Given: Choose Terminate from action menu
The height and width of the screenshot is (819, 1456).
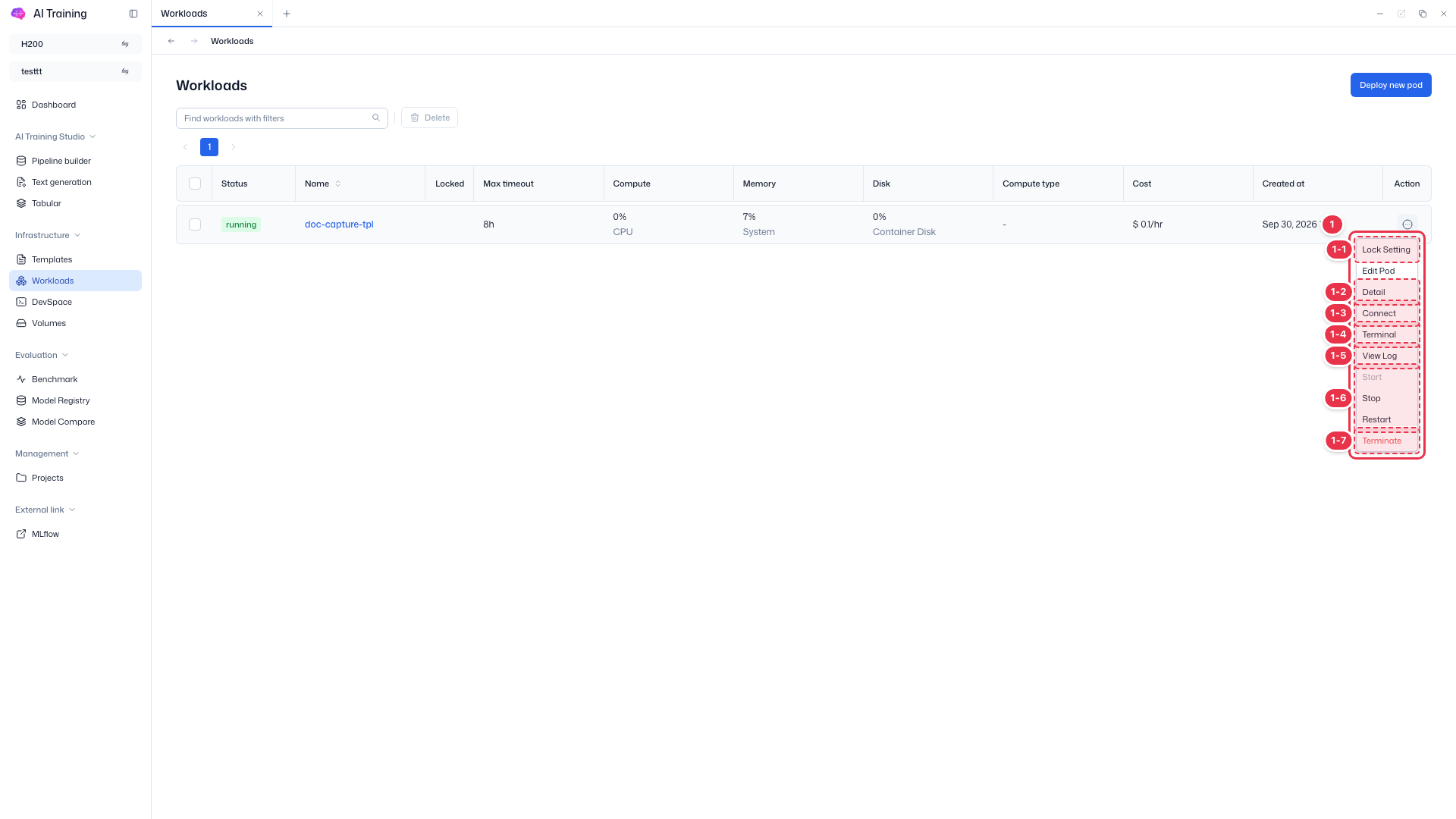Looking at the screenshot, I should (1386, 441).
